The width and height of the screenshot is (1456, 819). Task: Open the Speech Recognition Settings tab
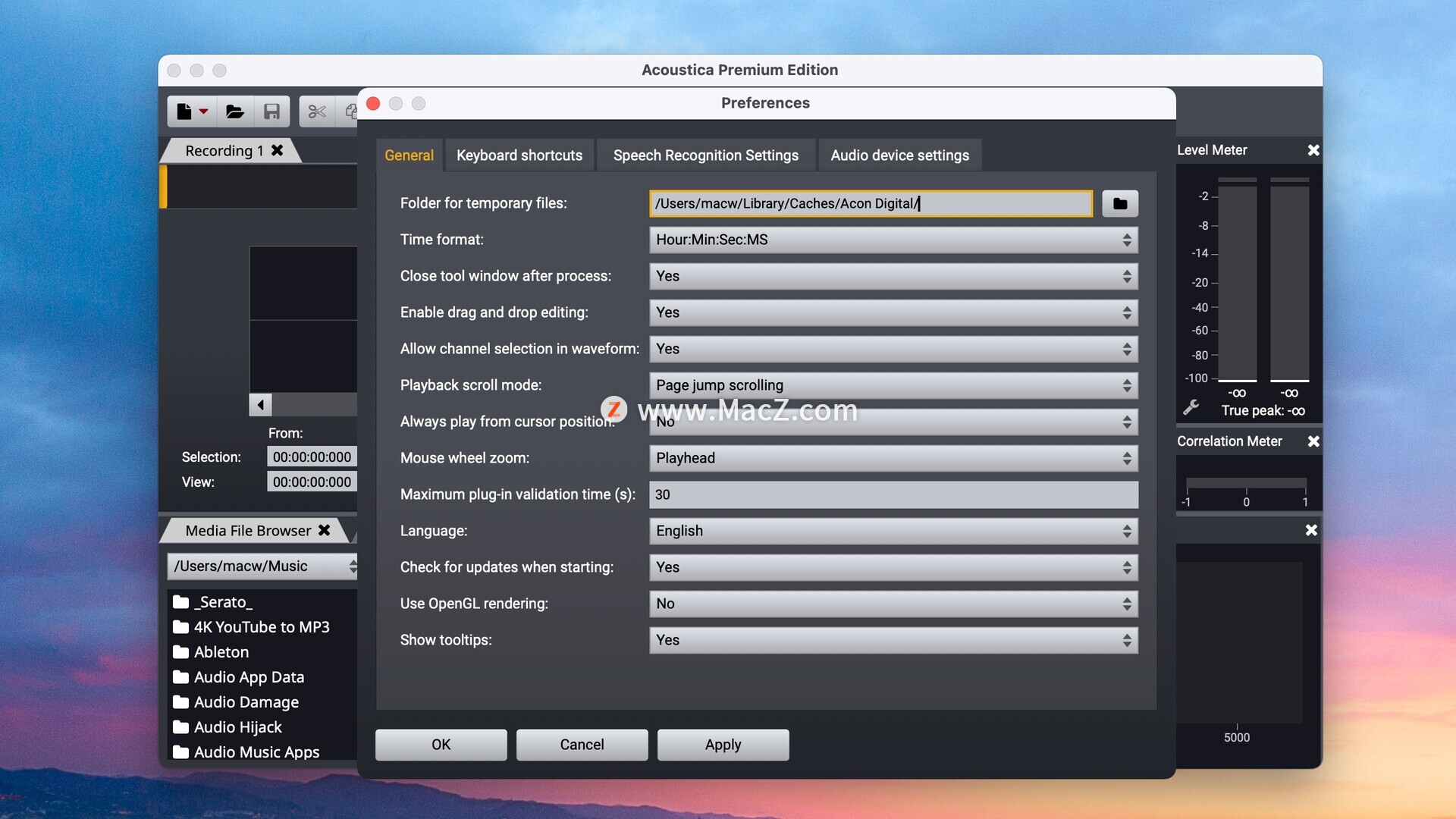click(706, 155)
